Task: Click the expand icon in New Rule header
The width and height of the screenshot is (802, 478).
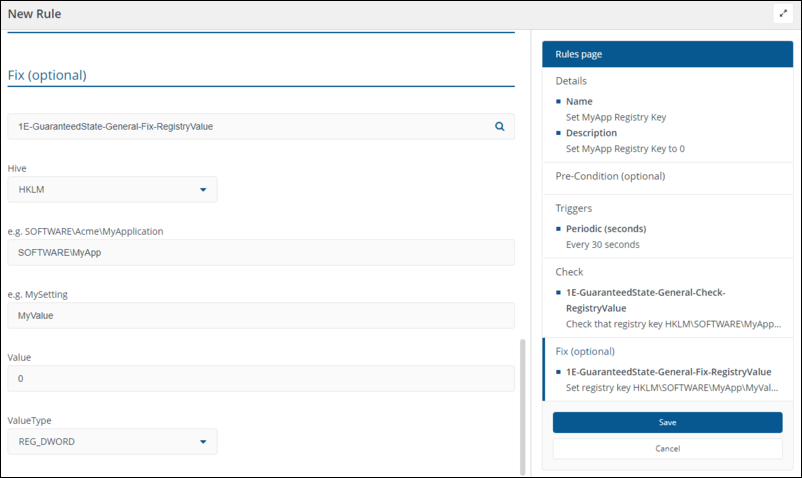Action: [x=783, y=14]
